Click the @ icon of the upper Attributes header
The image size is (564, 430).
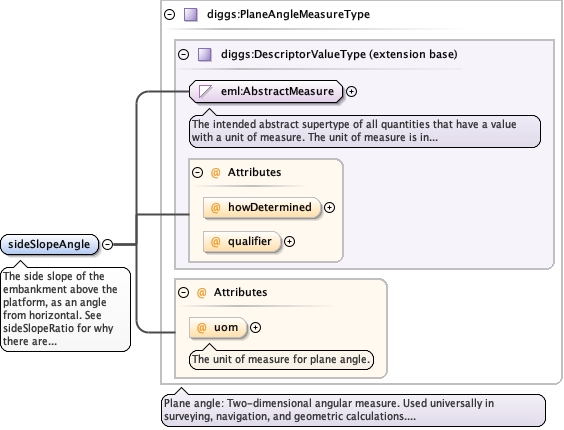point(215,173)
